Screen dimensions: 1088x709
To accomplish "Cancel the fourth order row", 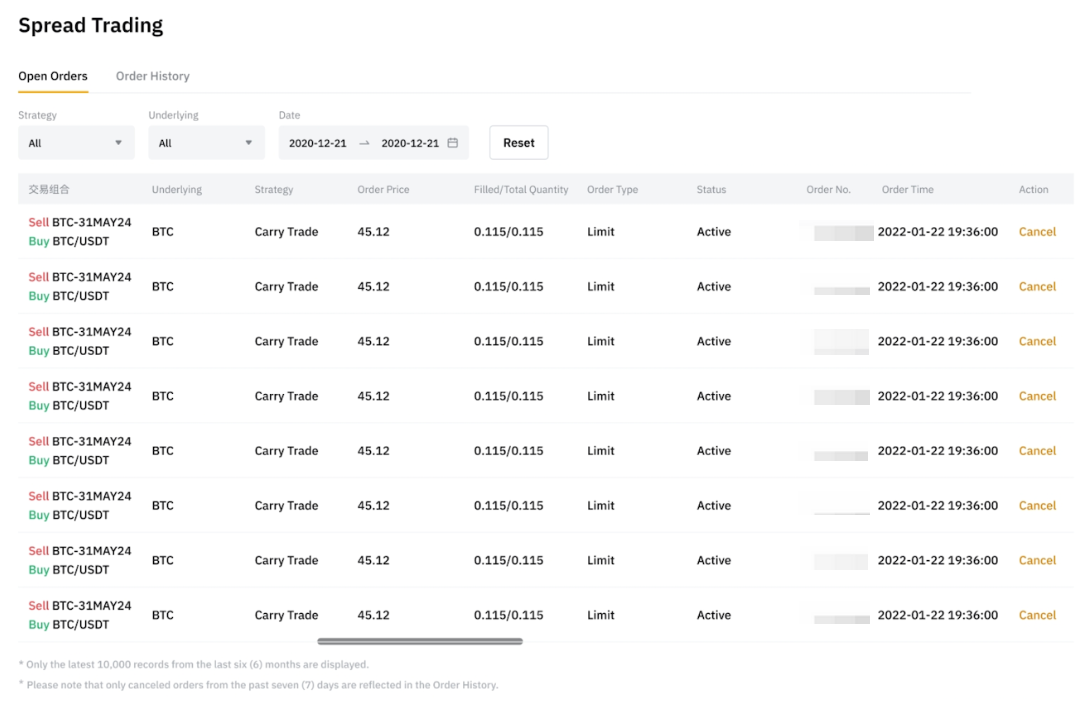I will (1037, 397).
